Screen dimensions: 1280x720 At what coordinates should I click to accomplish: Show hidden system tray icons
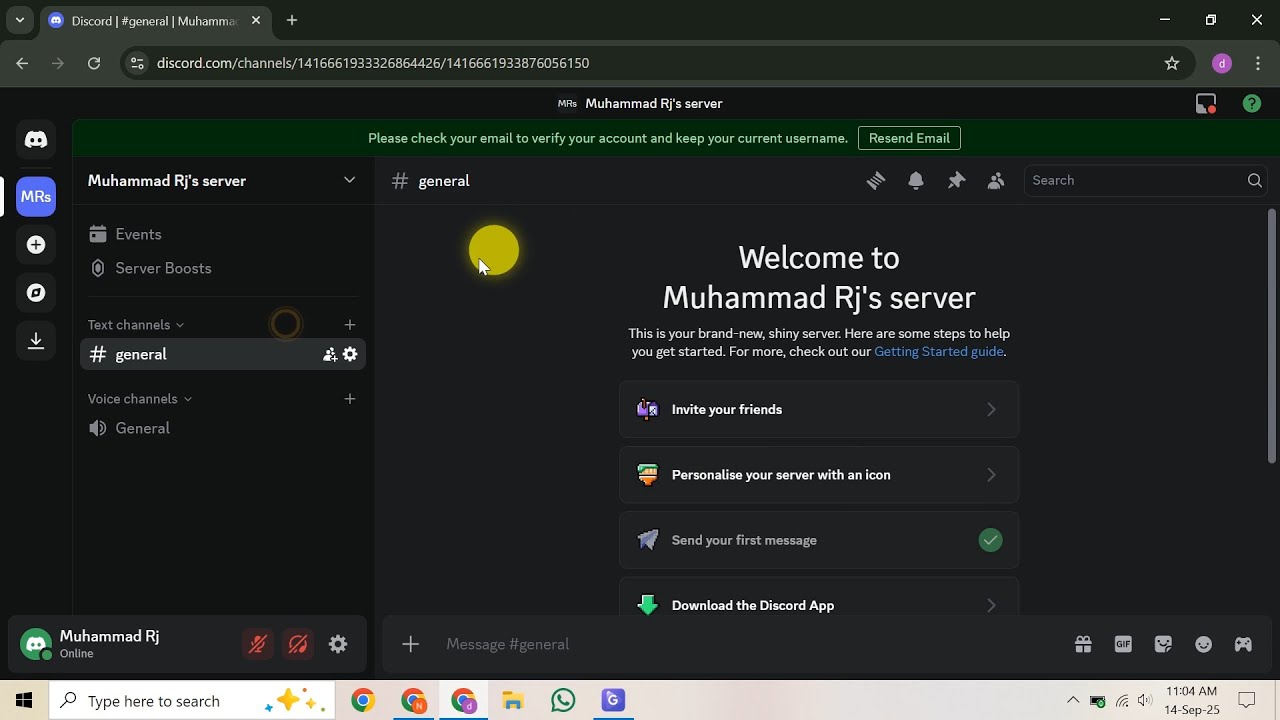[1073, 701]
